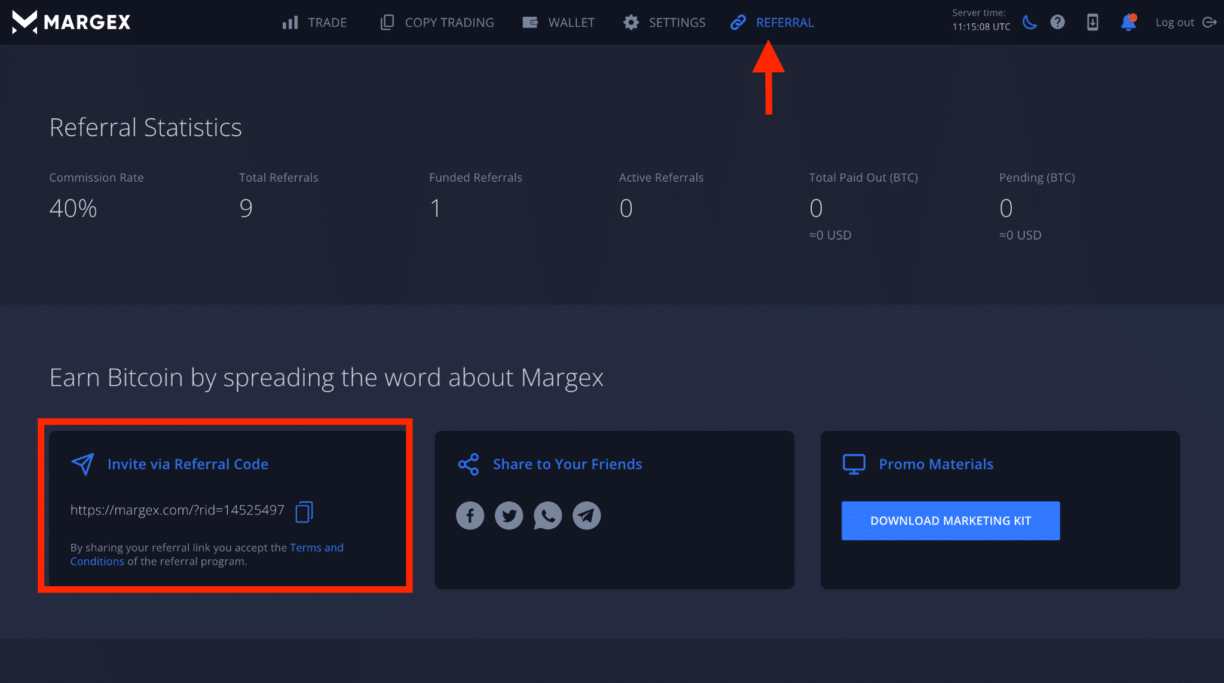1224x683 pixels.
Task: Share referral link via Twitter icon
Action: (x=508, y=515)
